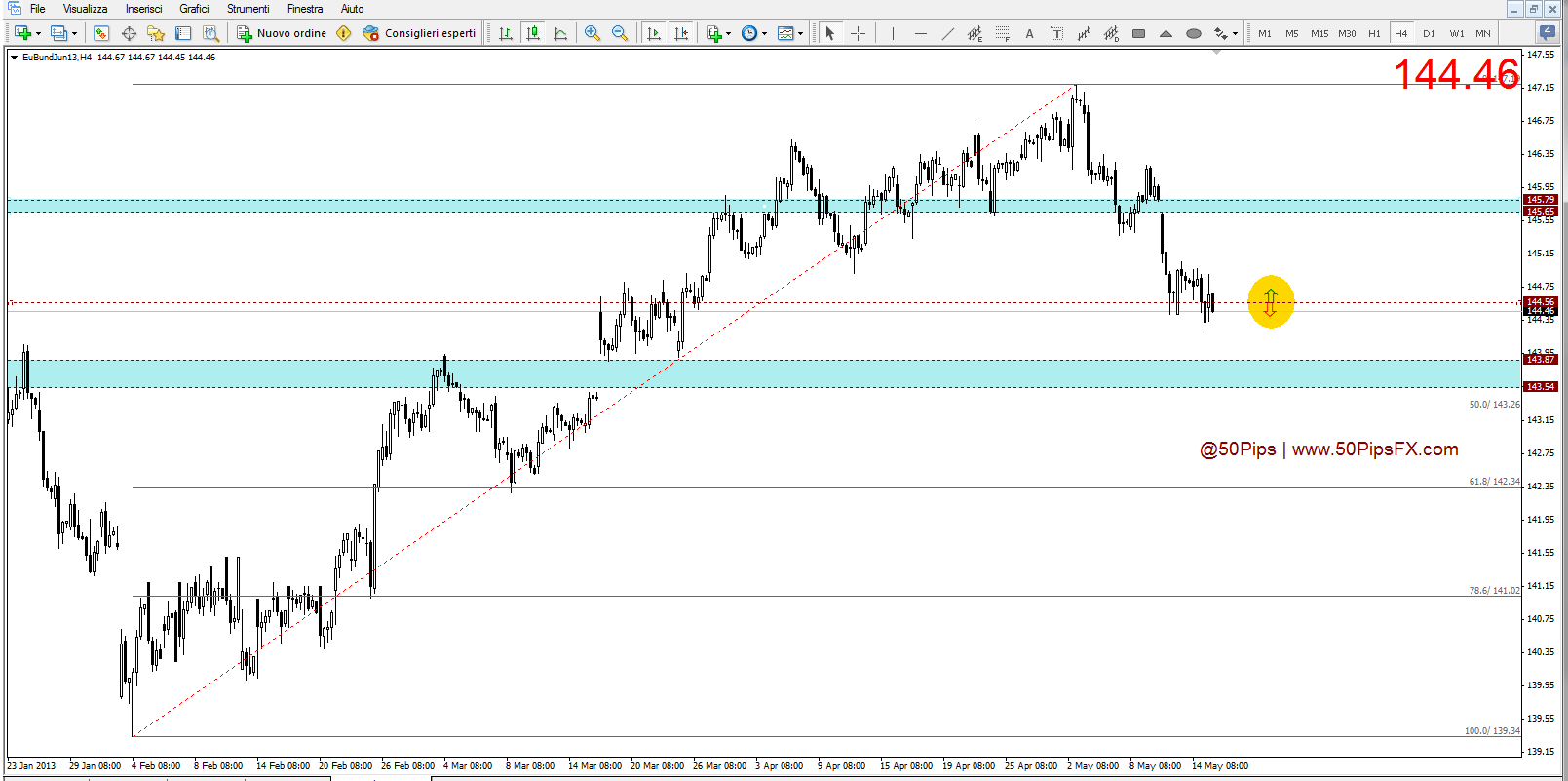Viewport: 1568px width, 781px height.
Task: Switch the timeframe to M1
Action: click(1265, 33)
